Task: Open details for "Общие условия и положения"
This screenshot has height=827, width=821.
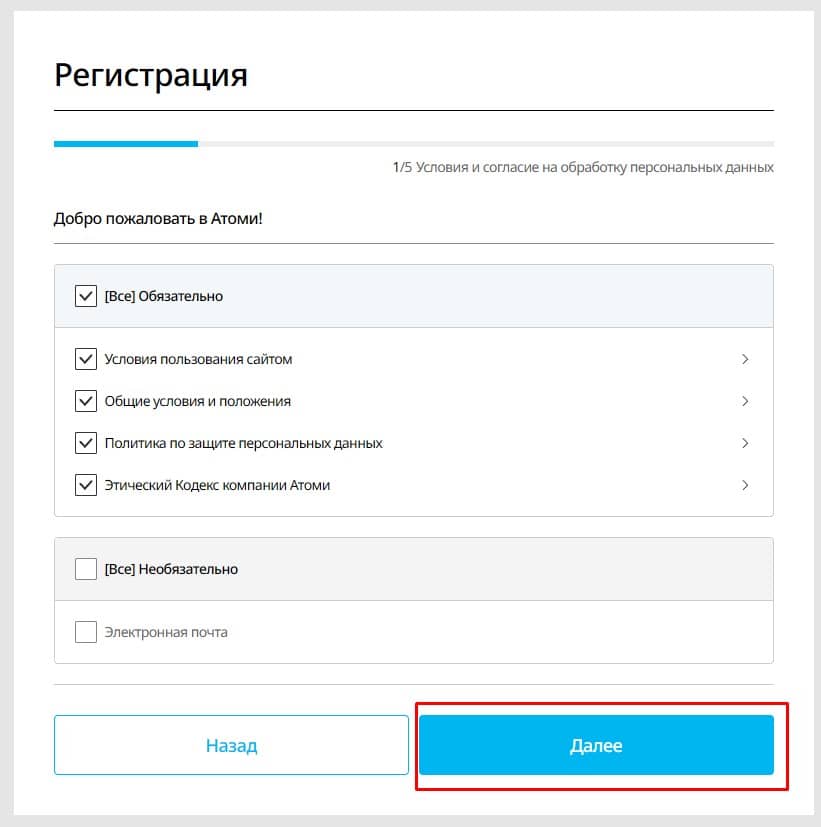Action: click(x=745, y=400)
